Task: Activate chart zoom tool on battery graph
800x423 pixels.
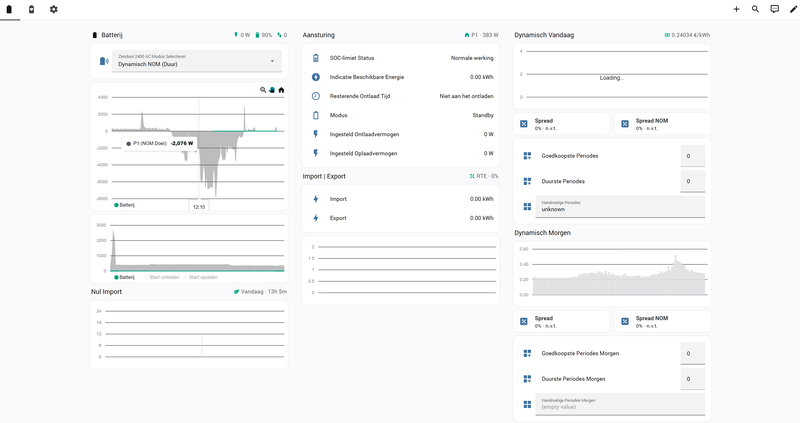Action: tap(263, 90)
